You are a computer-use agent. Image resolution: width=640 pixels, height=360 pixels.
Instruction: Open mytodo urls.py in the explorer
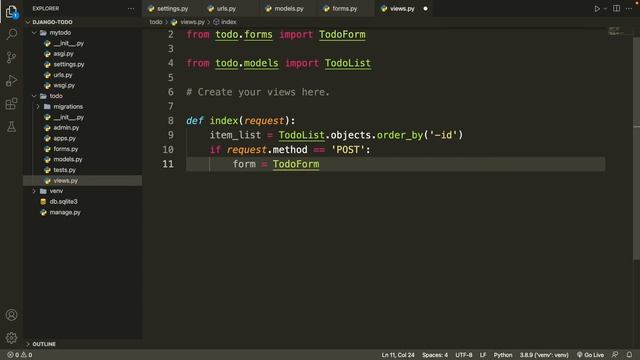coord(62,75)
